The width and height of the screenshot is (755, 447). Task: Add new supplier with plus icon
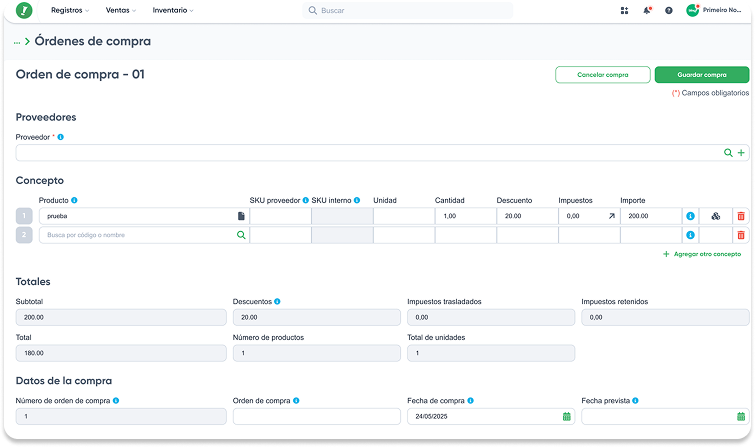click(741, 153)
